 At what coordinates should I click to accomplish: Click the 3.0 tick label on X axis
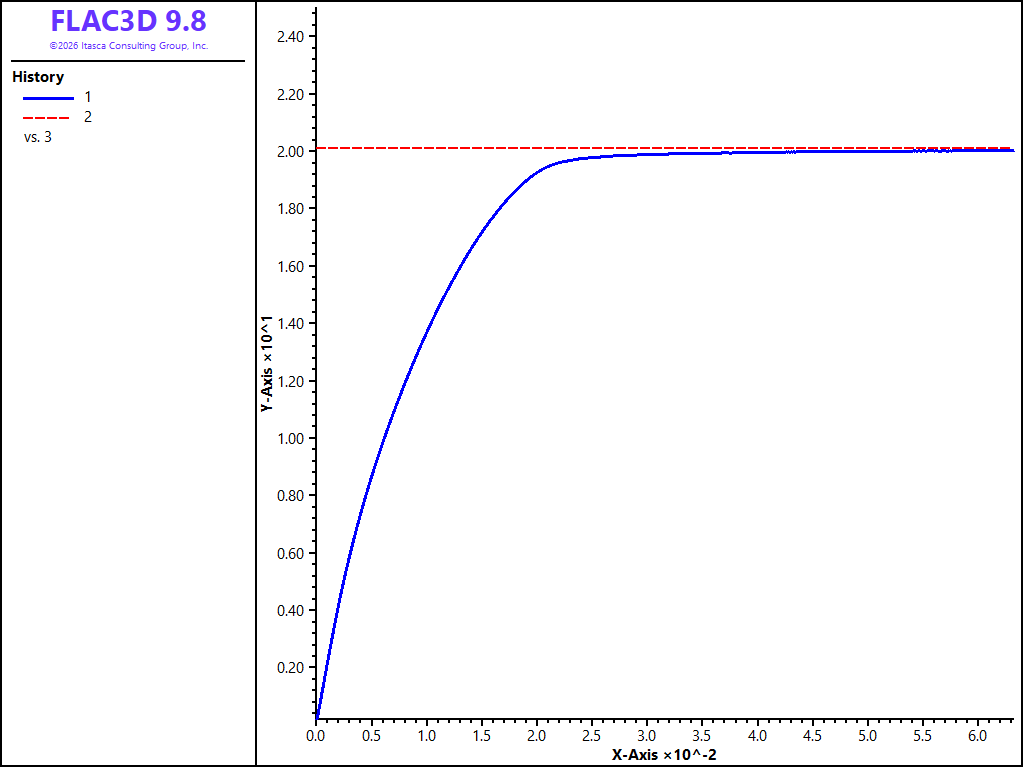click(647, 735)
